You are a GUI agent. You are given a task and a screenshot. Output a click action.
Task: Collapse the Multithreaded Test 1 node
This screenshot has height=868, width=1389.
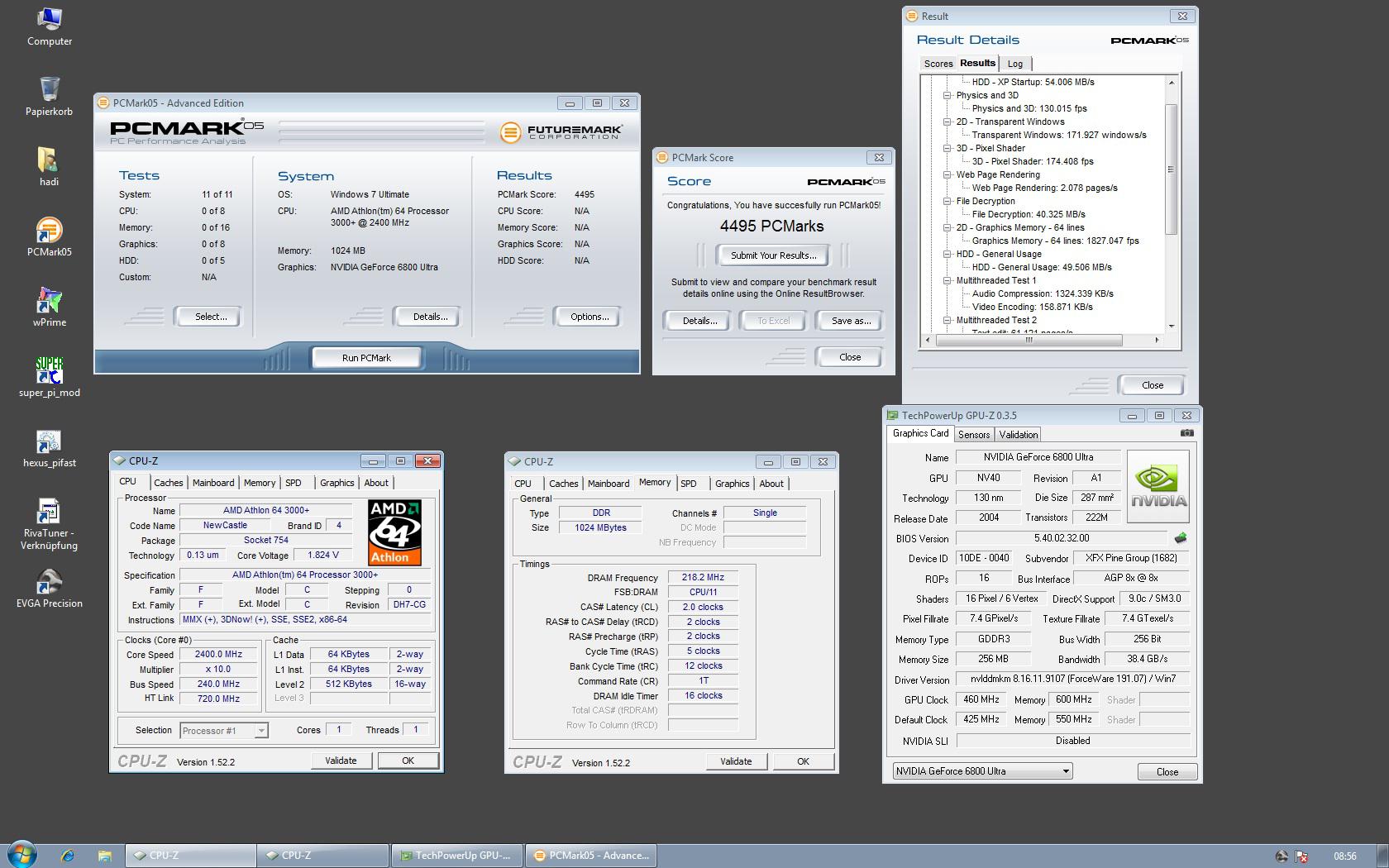(947, 280)
